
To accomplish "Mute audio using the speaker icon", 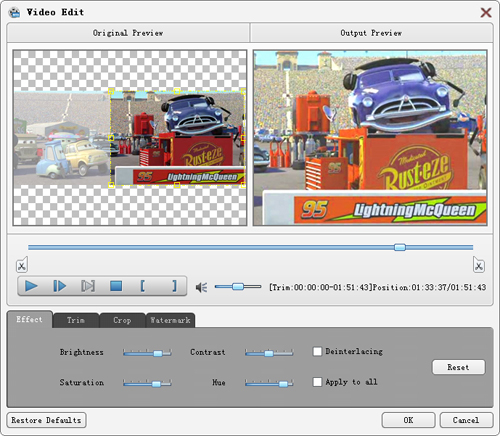I will 201,287.
